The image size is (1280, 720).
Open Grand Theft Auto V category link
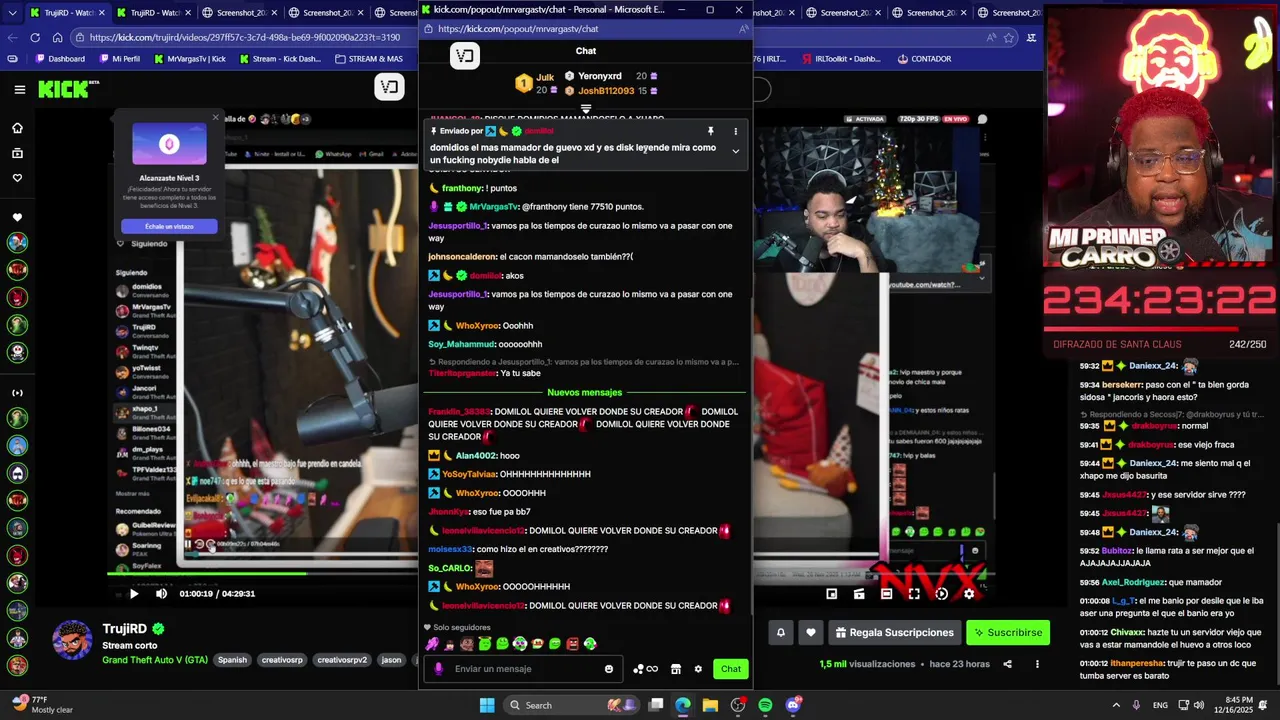click(155, 660)
